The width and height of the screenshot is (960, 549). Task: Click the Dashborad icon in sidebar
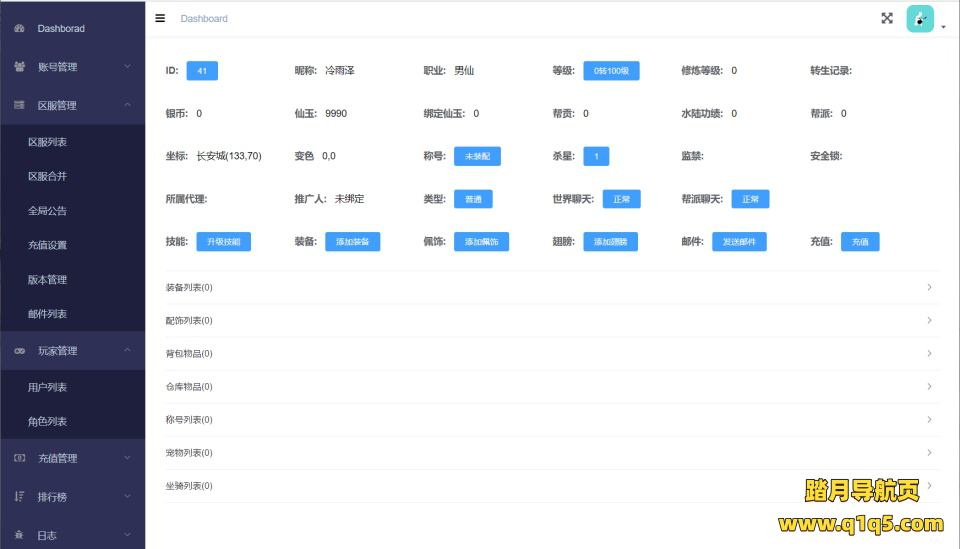tap(20, 28)
